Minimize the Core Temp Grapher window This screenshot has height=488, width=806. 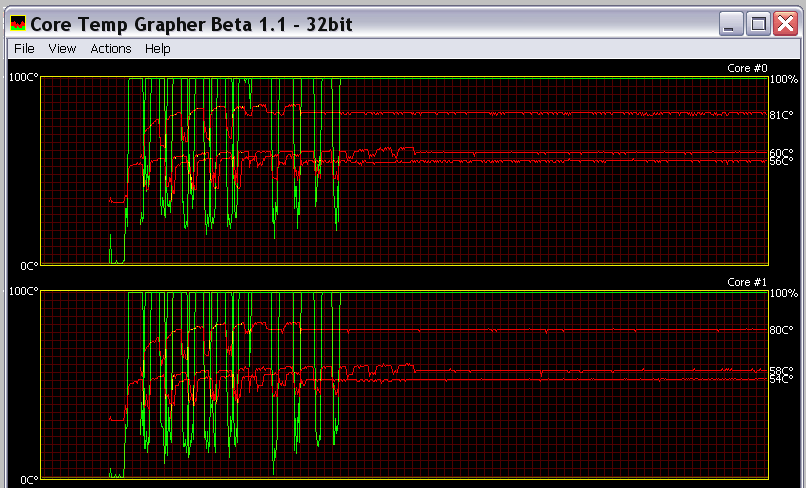click(734, 23)
